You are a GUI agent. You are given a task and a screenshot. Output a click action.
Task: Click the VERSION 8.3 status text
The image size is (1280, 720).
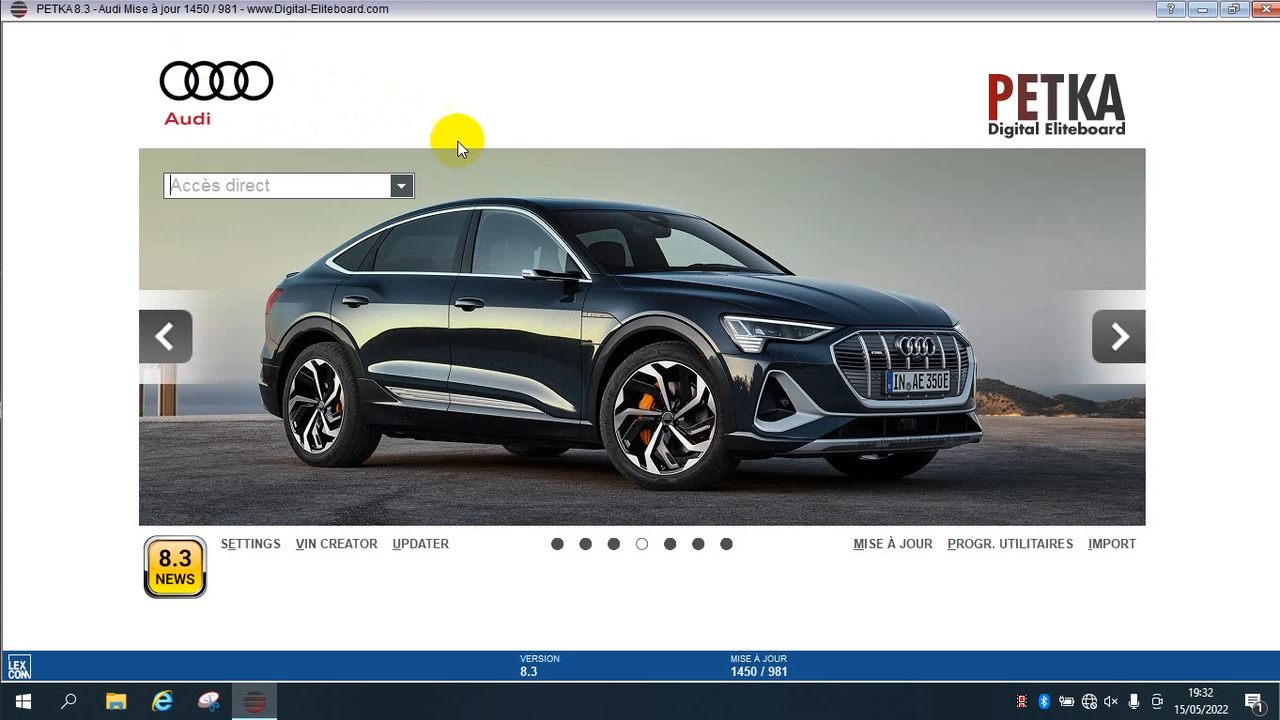click(x=539, y=666)
